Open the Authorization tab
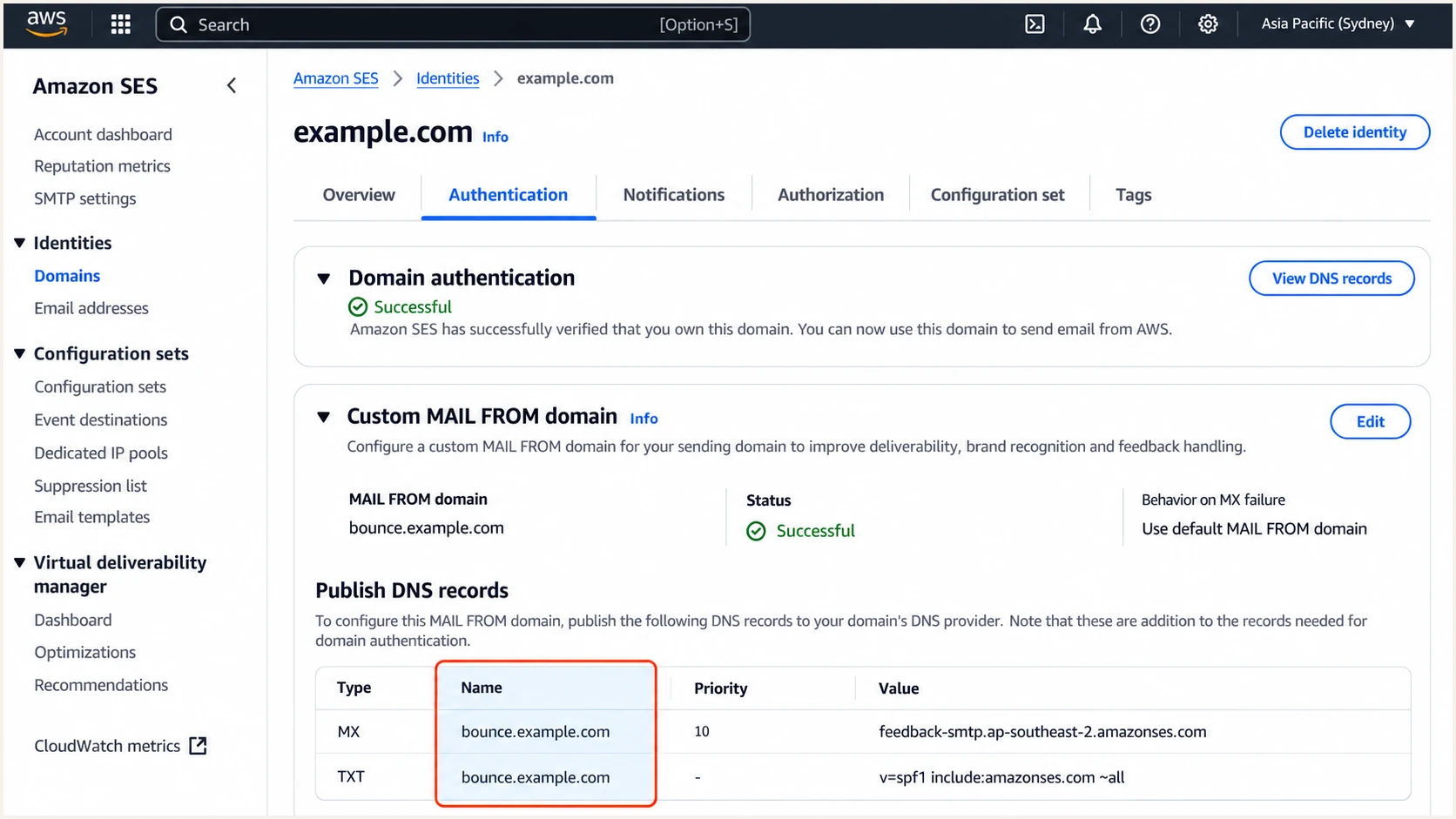The image size is (1456, 819). (x=831, y=195)
